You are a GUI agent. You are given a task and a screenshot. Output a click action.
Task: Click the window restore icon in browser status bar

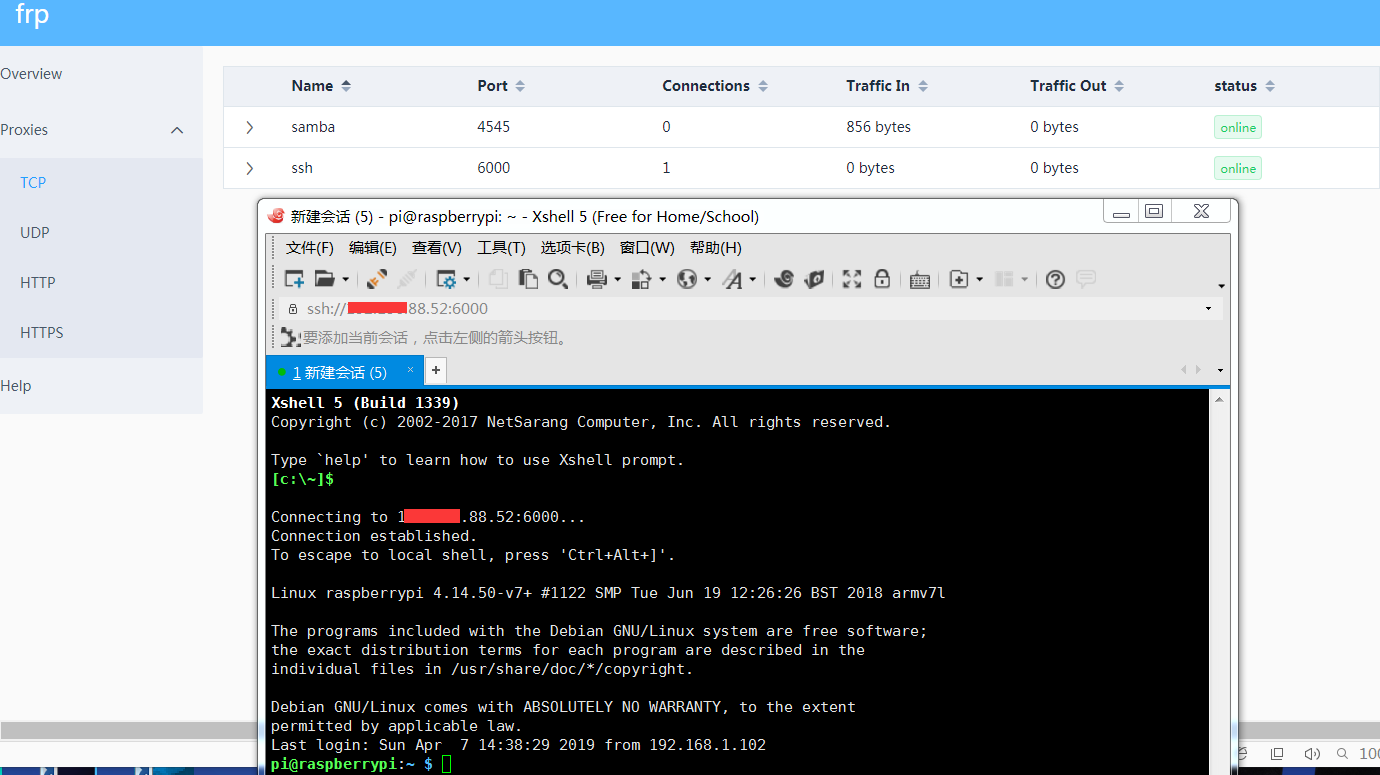click(1277, 753)
